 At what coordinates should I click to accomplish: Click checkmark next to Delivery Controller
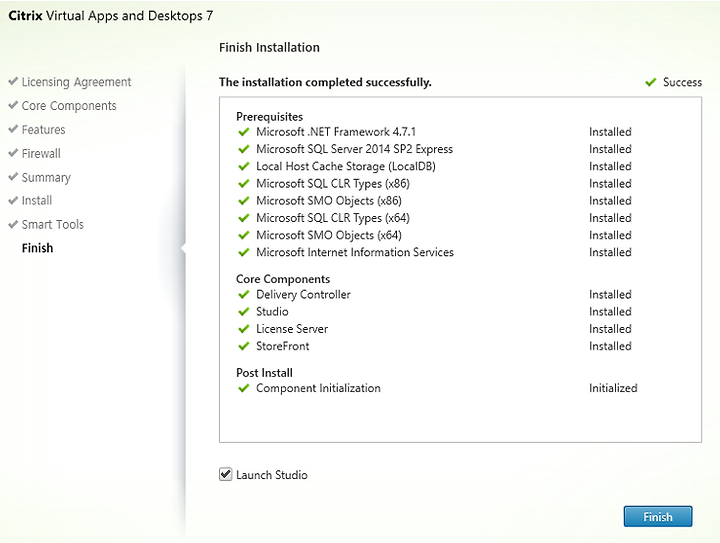click(x=243, y=295)
